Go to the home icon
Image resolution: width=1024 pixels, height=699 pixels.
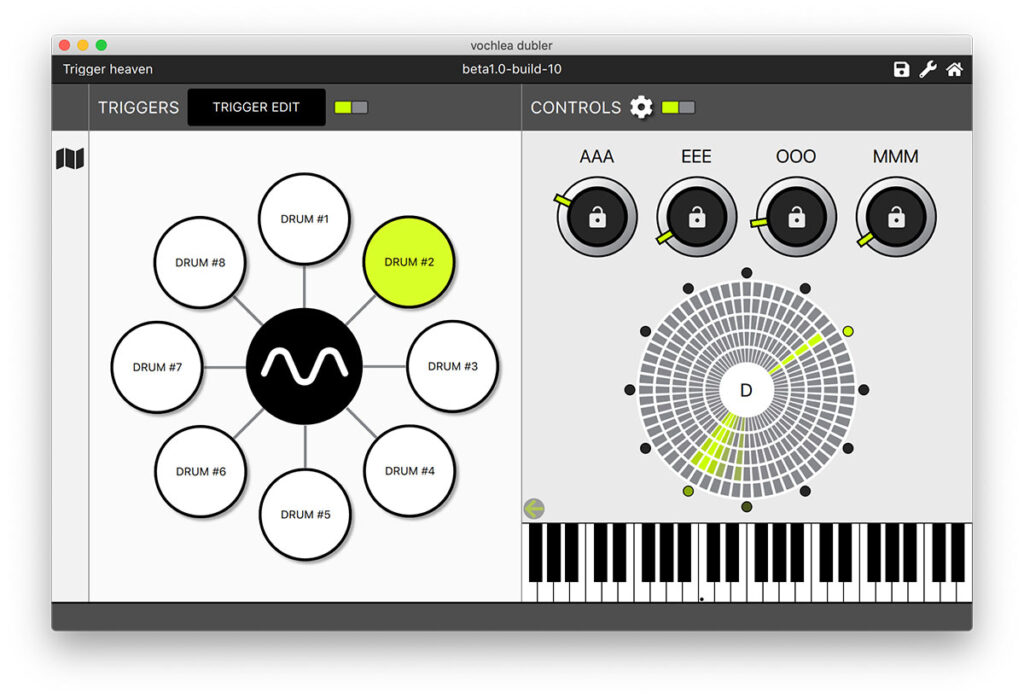954,69
